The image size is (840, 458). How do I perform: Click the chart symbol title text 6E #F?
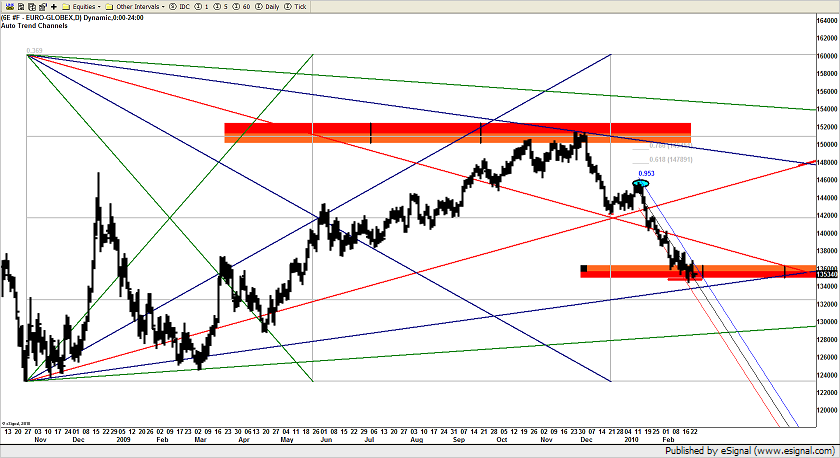pyautogui.click(x=14, y=17)
